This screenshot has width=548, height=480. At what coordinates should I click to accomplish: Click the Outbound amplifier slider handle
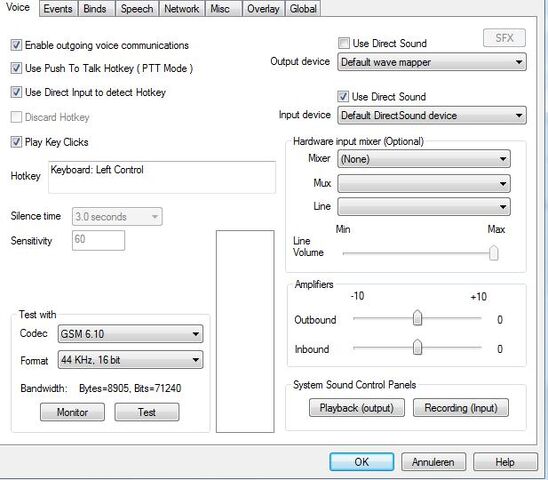point(417,318)
